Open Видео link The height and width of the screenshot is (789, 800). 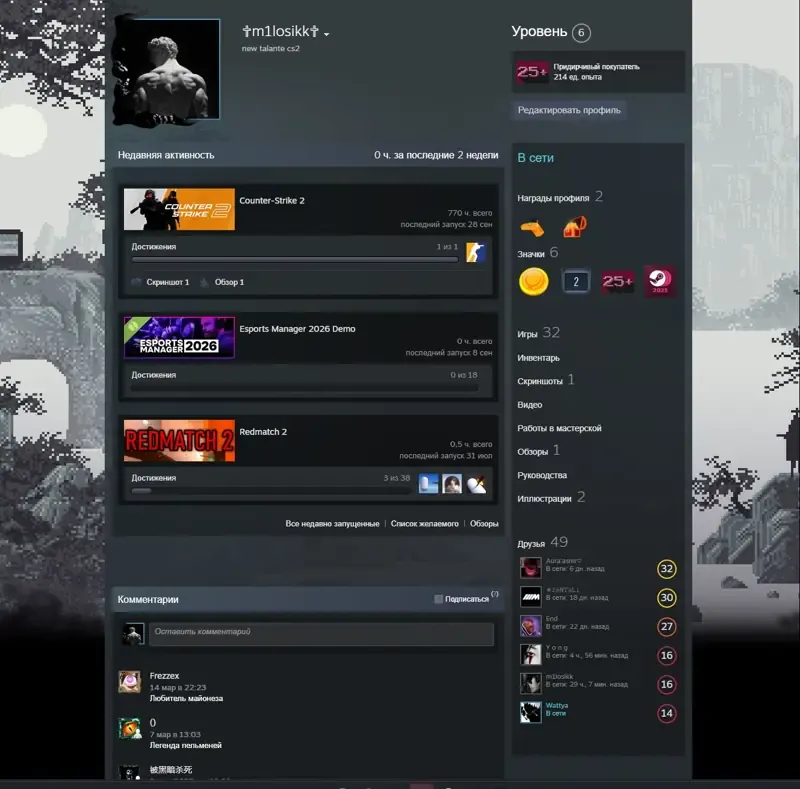pyautogui.click(x=530, y=405)
